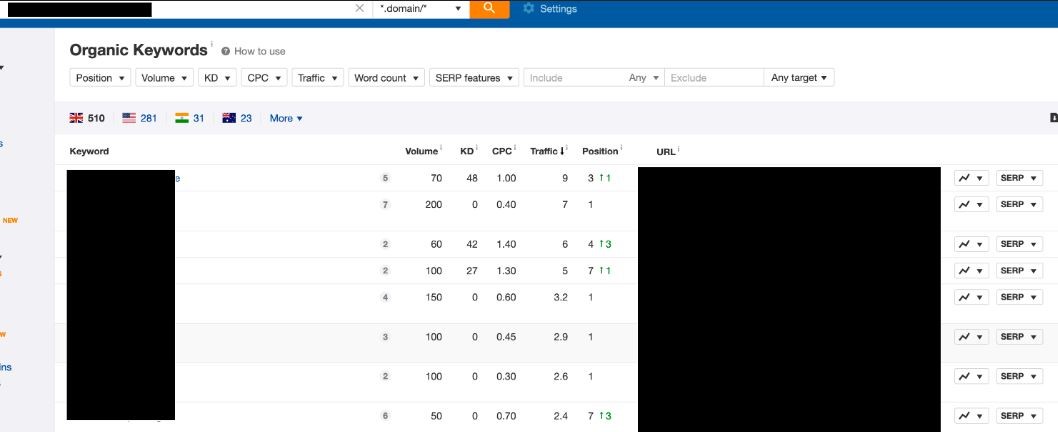The height and width of the screenshot is (432, 1058).
Task: Sort table by Volume column header
Action: (421, 151)
